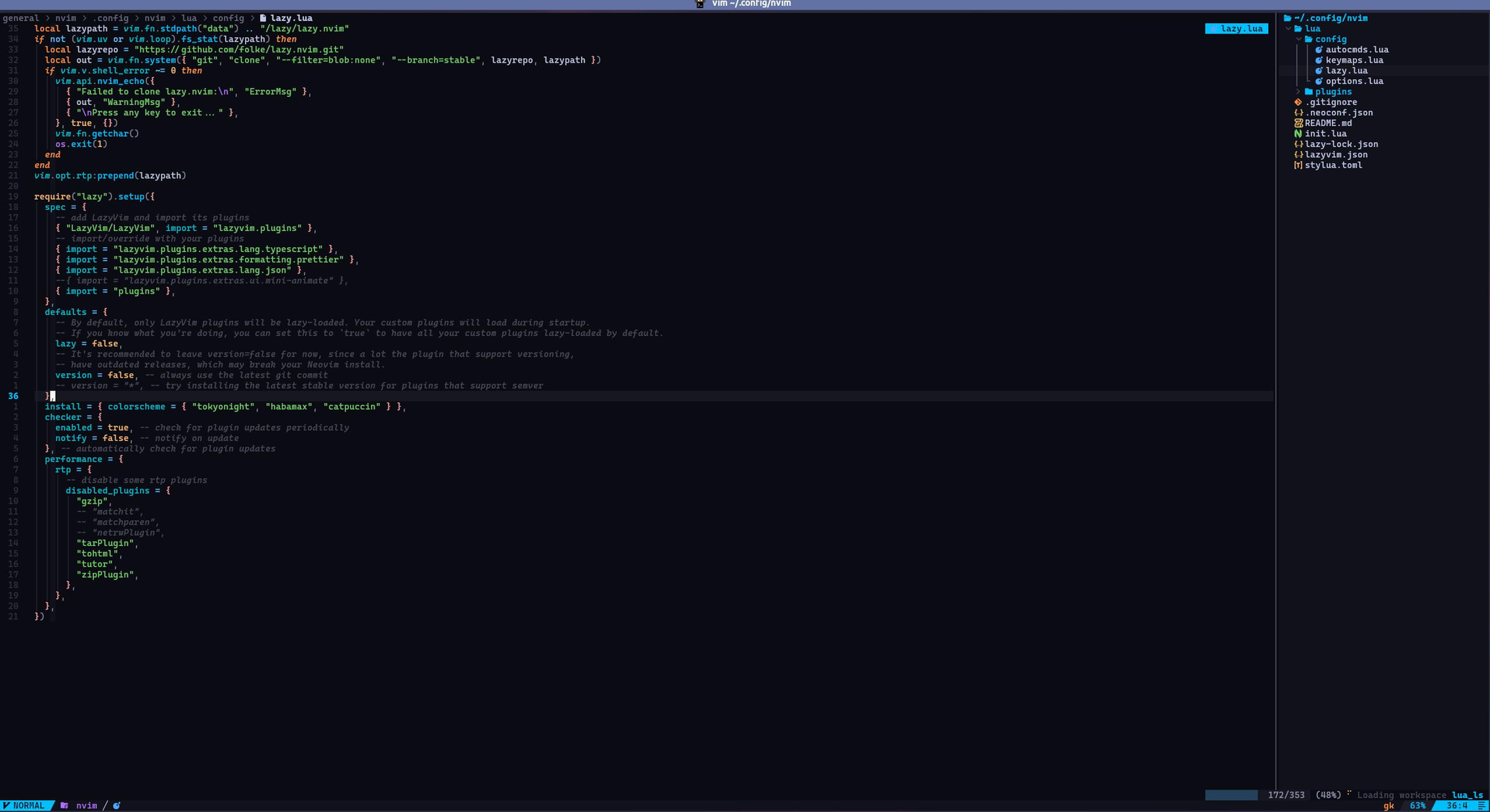
Task: Click the file icon in breadcrumb before lazy.lua
Action: [x=263, y=18]
